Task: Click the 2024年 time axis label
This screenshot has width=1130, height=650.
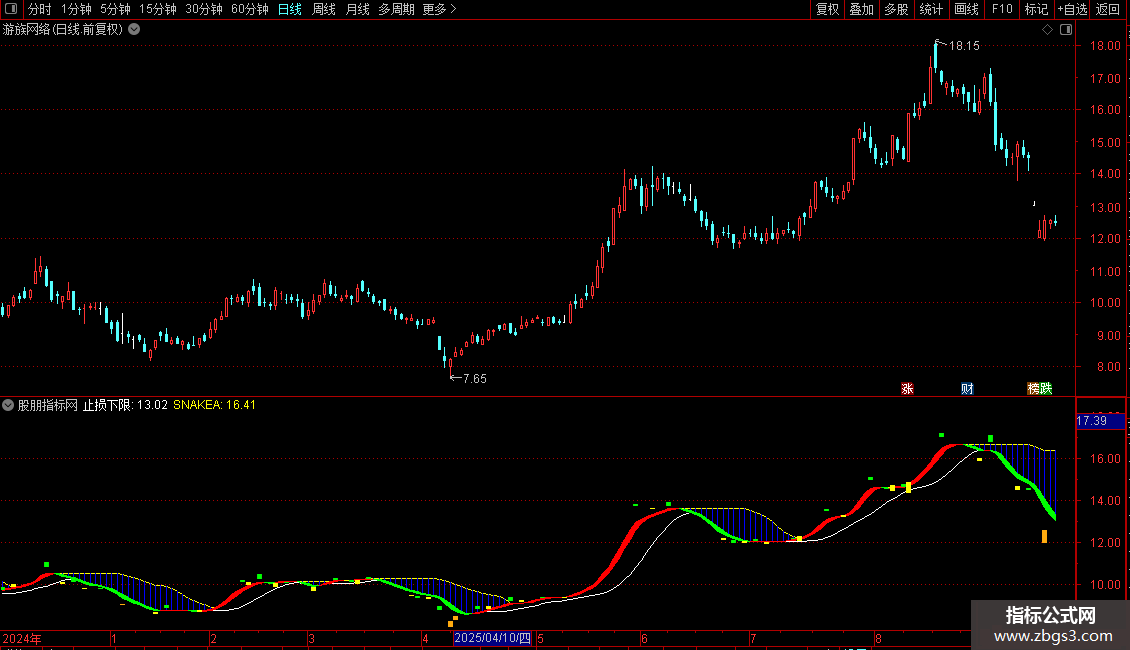Action: point(22,638)
